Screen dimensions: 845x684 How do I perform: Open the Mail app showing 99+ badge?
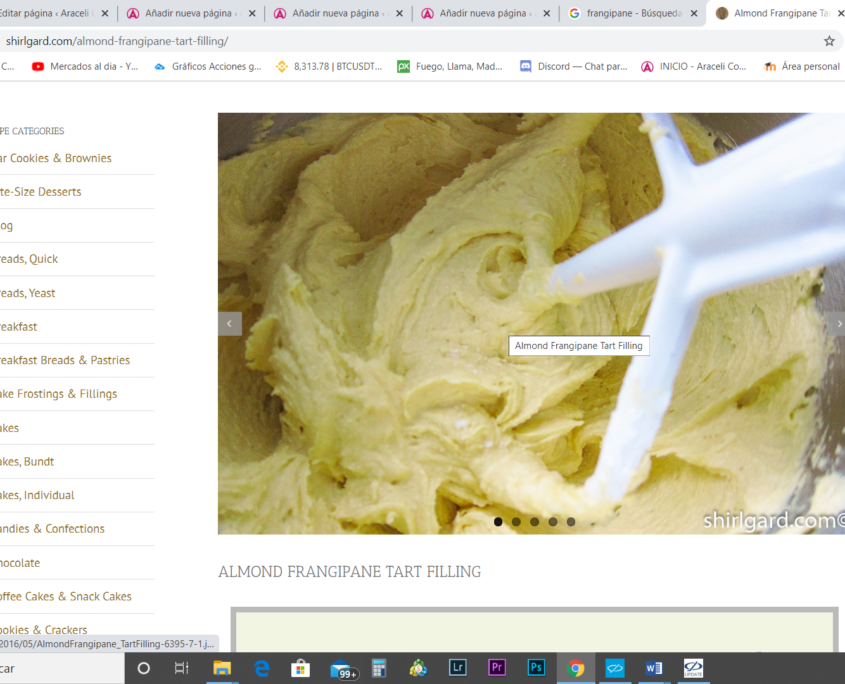(343, 669)
